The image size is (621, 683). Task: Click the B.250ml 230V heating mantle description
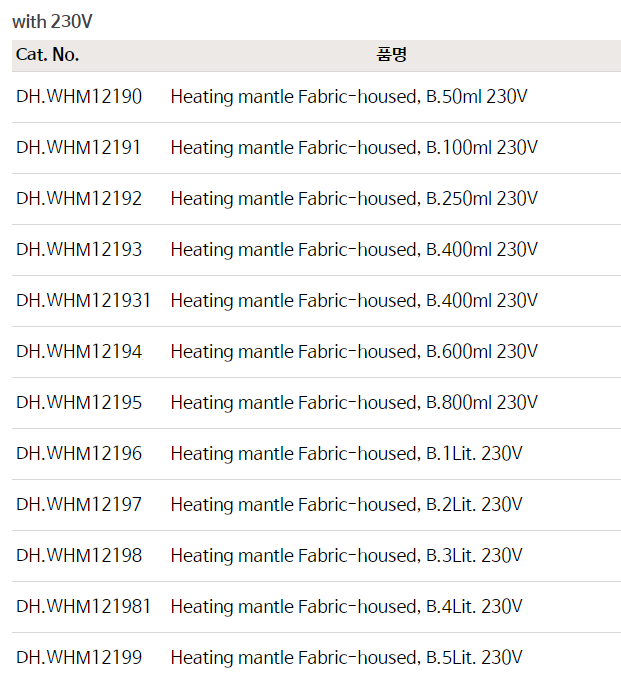pos(354,199)
